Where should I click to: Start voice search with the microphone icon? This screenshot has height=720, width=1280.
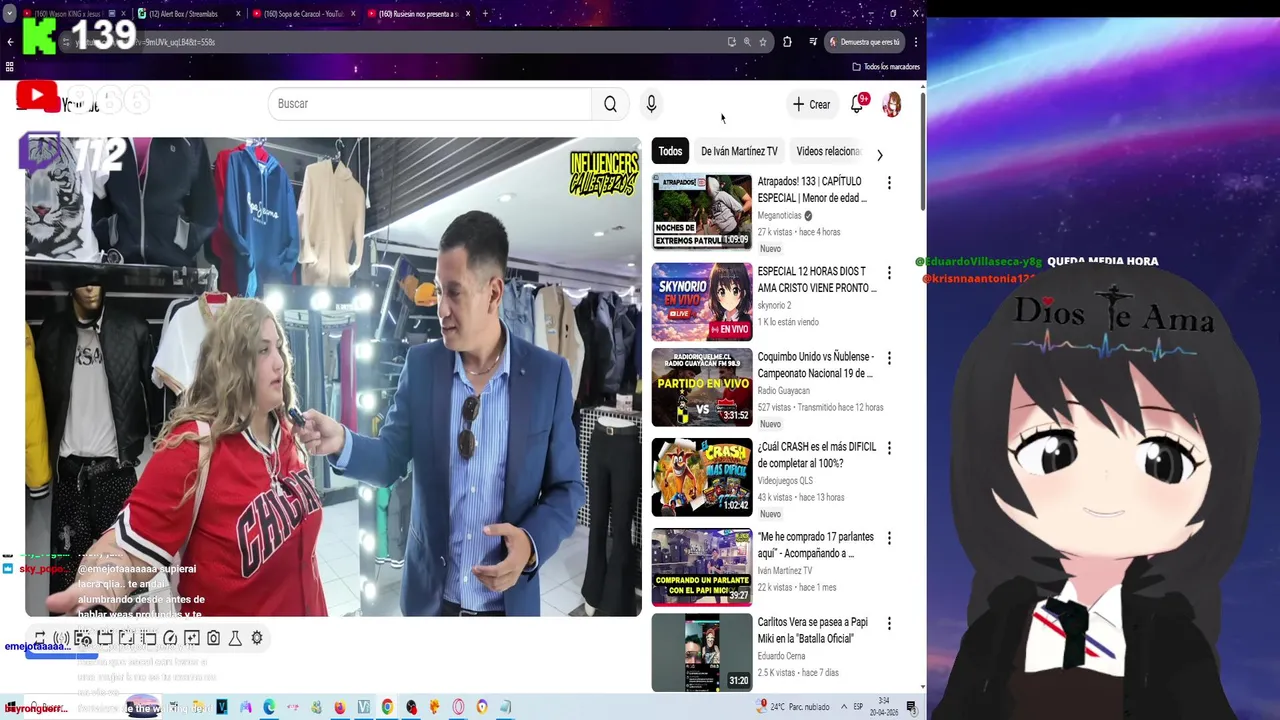click(651, 104)
